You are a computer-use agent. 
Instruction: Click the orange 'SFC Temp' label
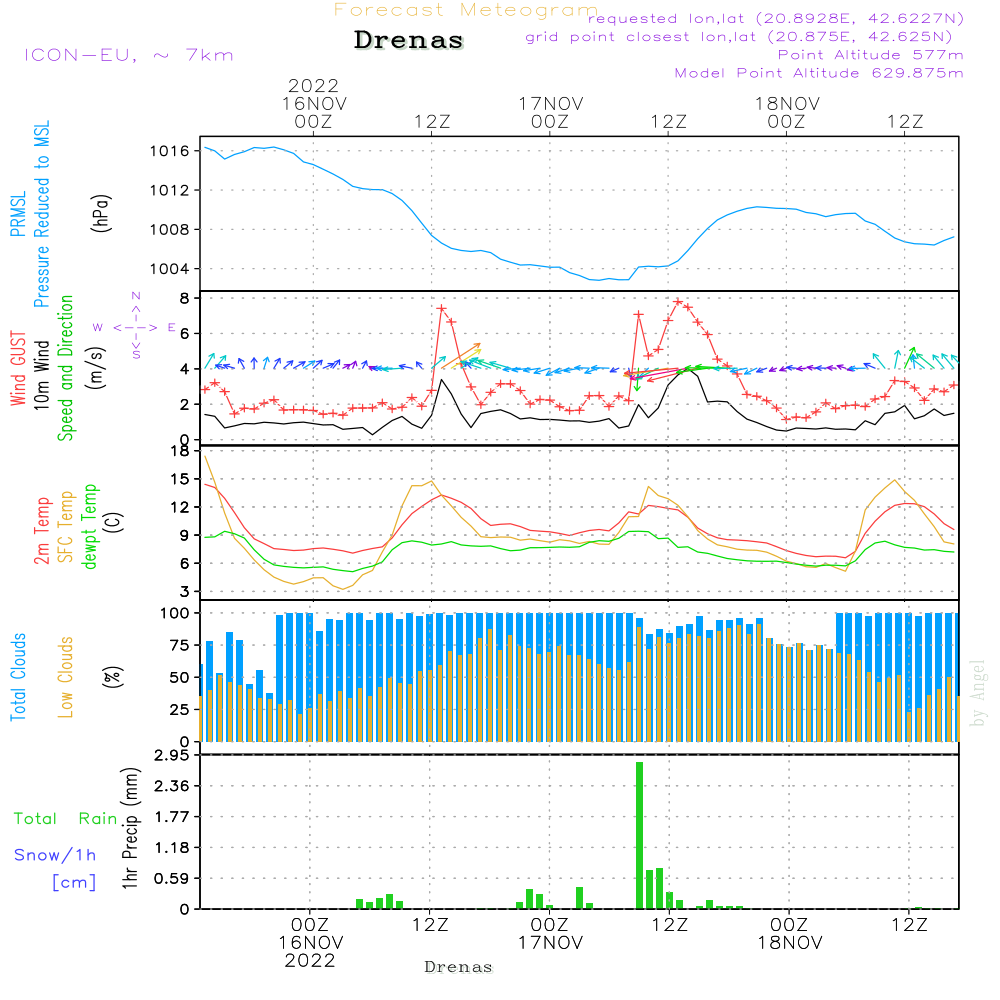click(x=66, y=527)
